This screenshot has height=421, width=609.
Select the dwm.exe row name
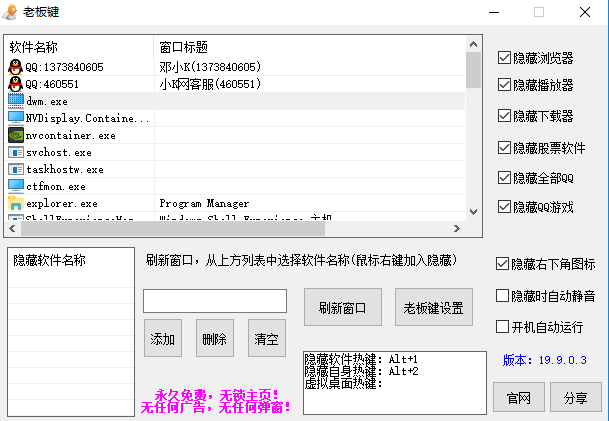[x=47, y=101]
